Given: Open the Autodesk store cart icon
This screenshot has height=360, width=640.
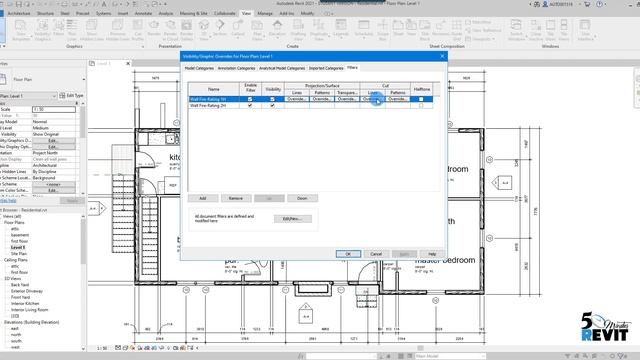Looking at the screenshot, I should coord(587,4).
